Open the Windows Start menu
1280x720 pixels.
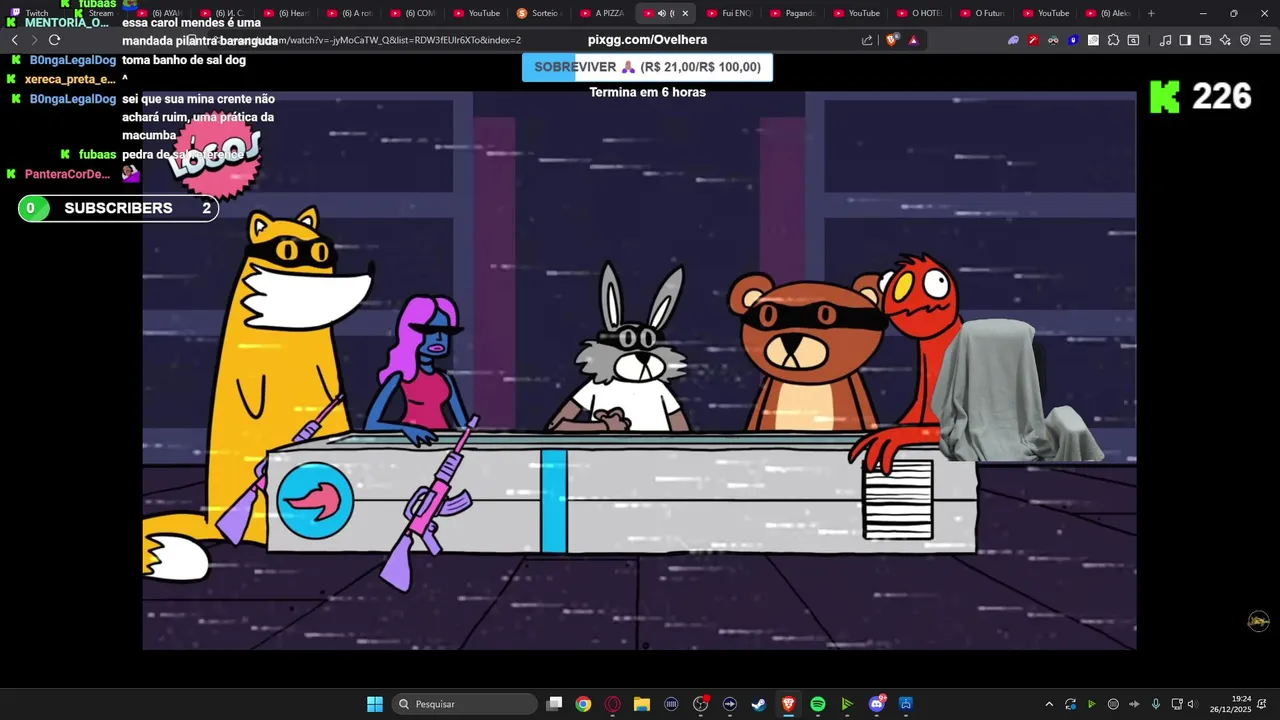point(375,704)
